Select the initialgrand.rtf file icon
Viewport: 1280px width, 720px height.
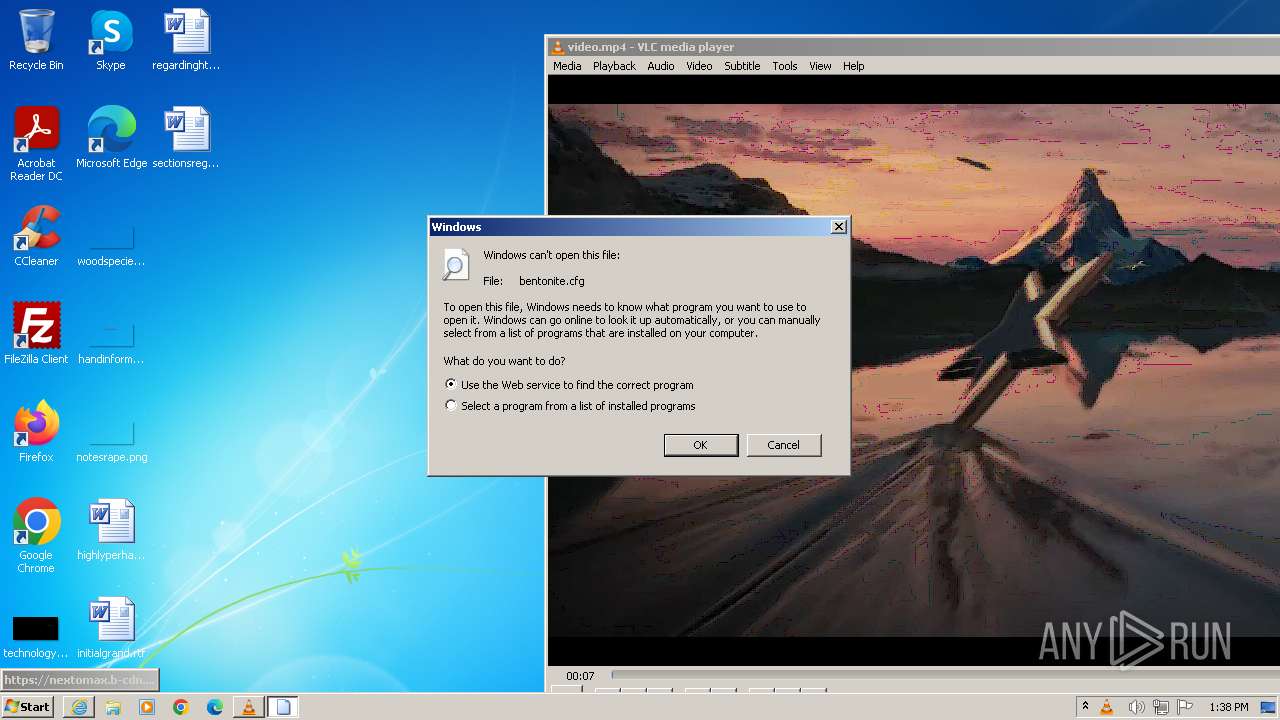coord(111,628)
